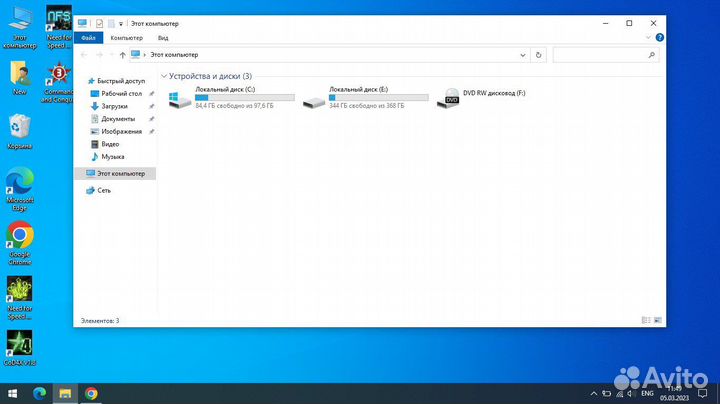The height and width of the screenshot is (404, 720).
Task: Open the New user folder desktop icon
Action: click(x=19, y=78)
